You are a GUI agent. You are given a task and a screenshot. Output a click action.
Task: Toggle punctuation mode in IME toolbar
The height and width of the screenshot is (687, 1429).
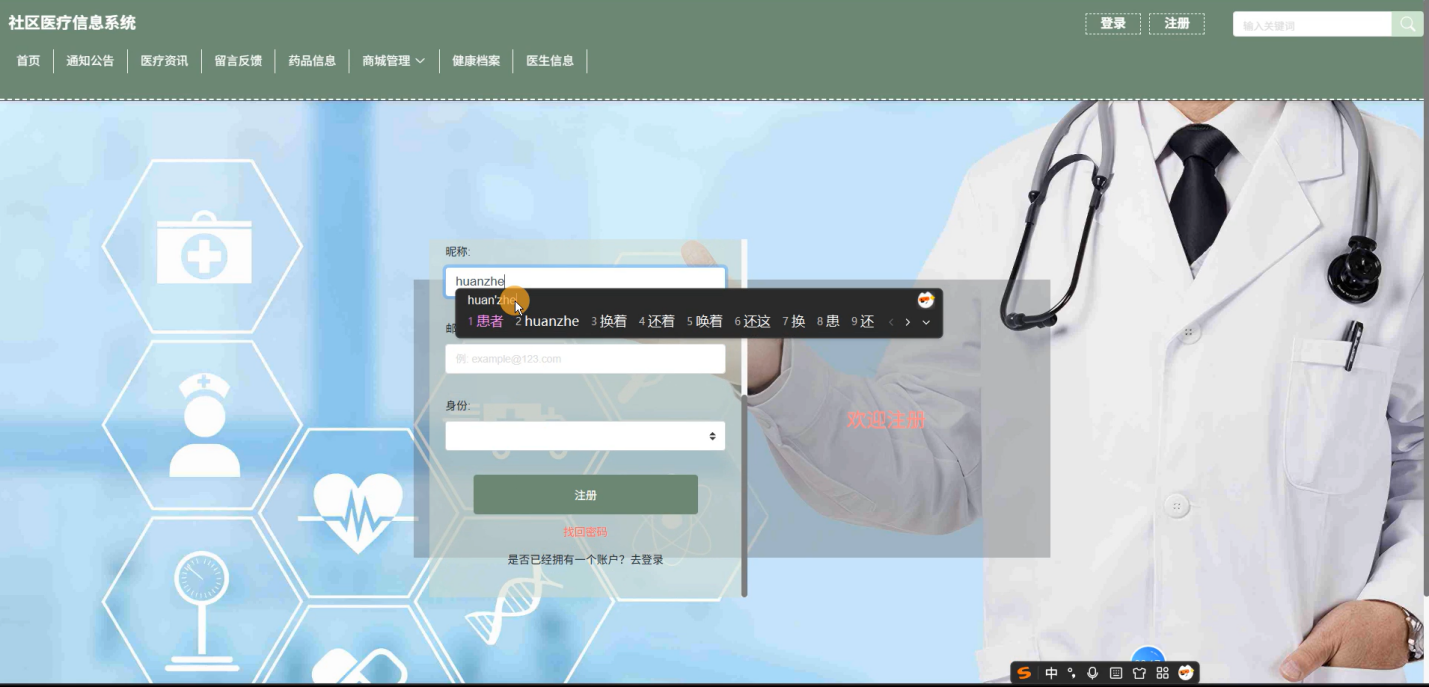[x=1072, y=673]
